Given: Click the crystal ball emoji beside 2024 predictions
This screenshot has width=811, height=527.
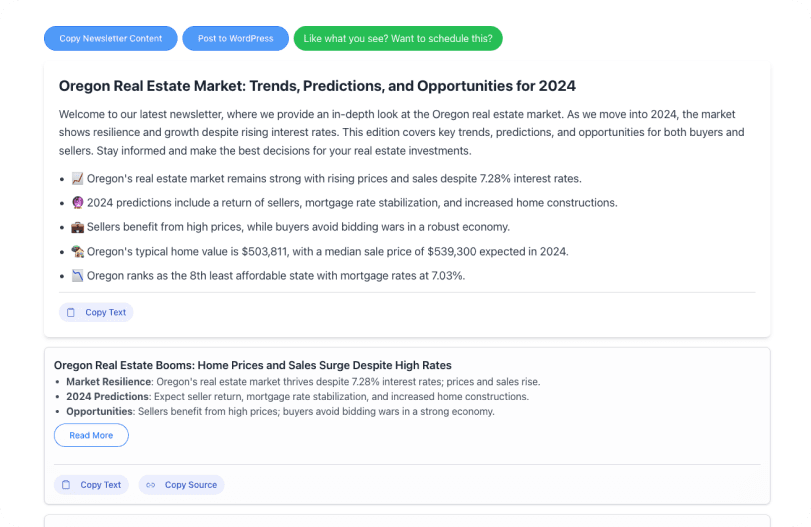Looking at the screenshot, I should pyautogui.click(x=77, y=203).
